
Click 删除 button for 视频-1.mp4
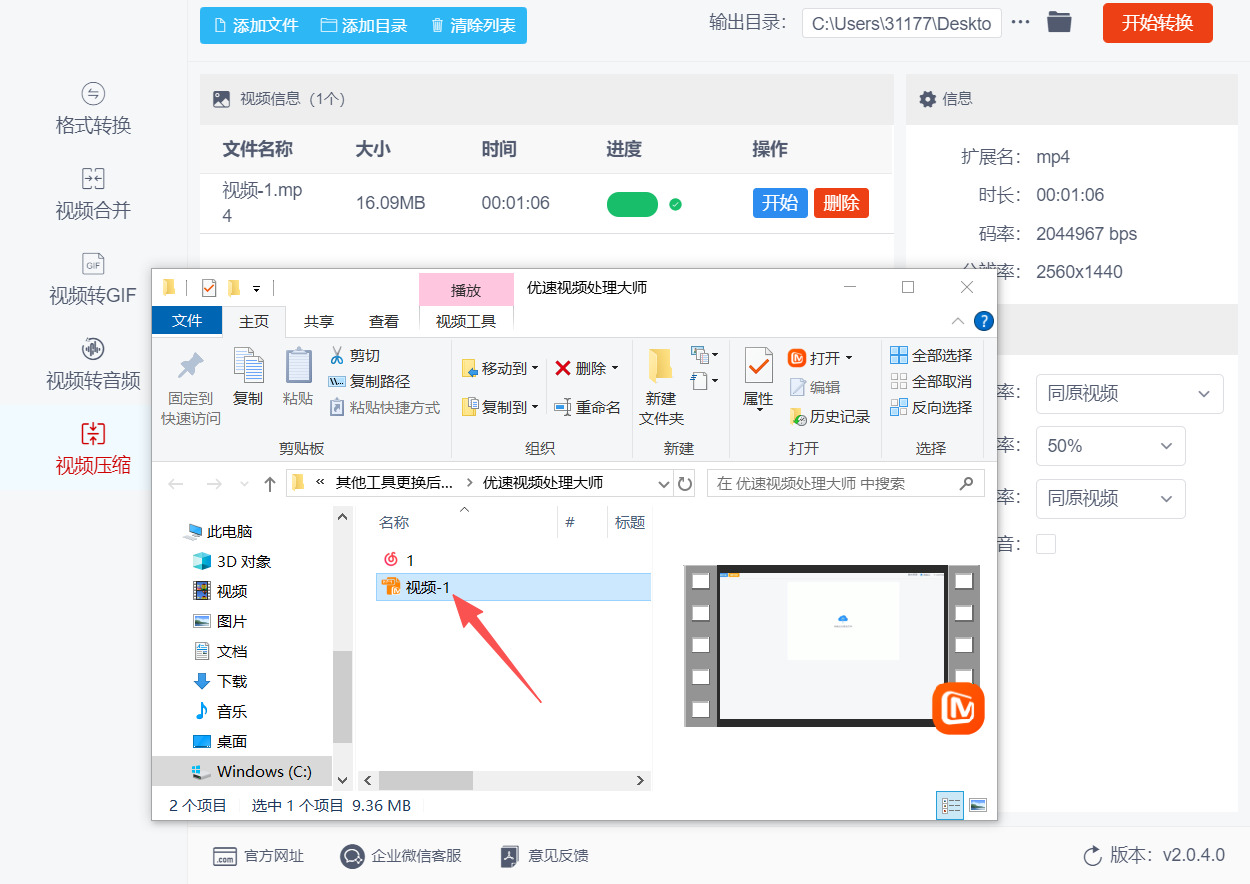[x=841, y=203]
